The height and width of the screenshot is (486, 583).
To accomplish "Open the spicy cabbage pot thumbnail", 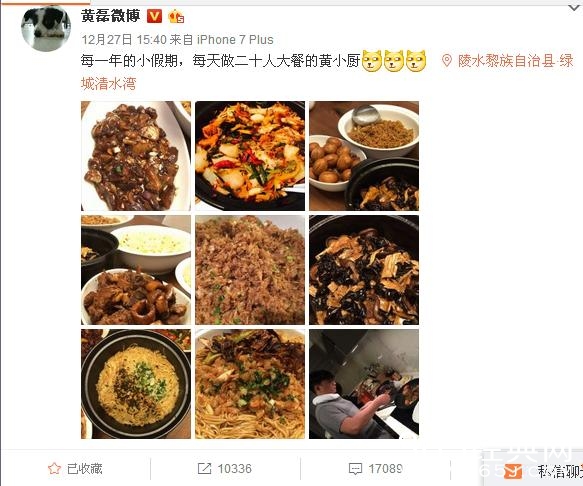I will coord(250,156).
